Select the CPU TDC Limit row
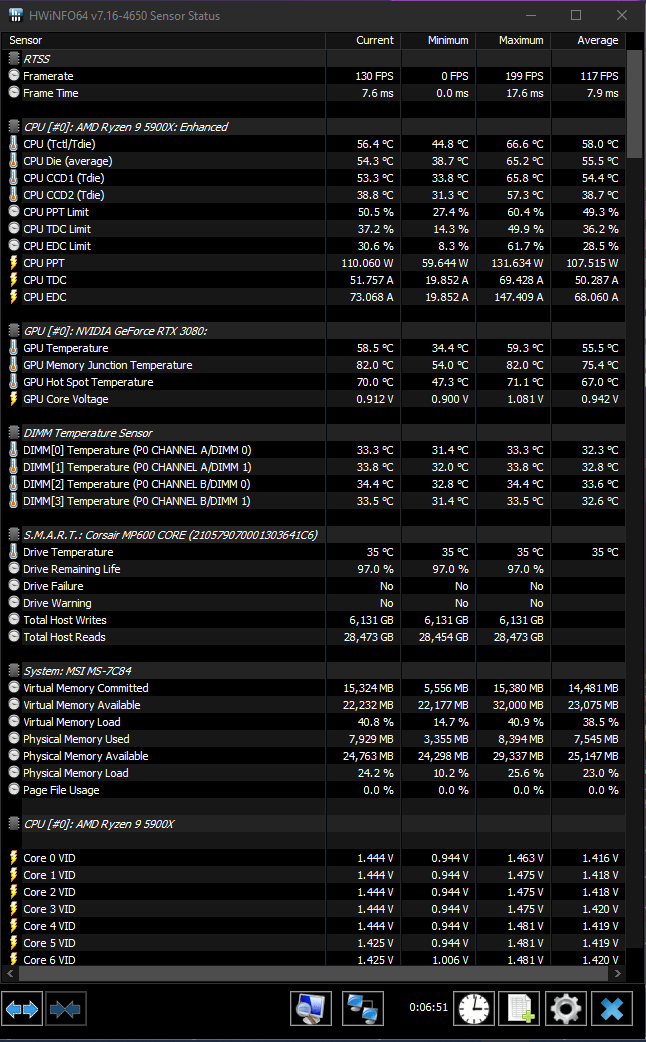 (x=314, y=229)
